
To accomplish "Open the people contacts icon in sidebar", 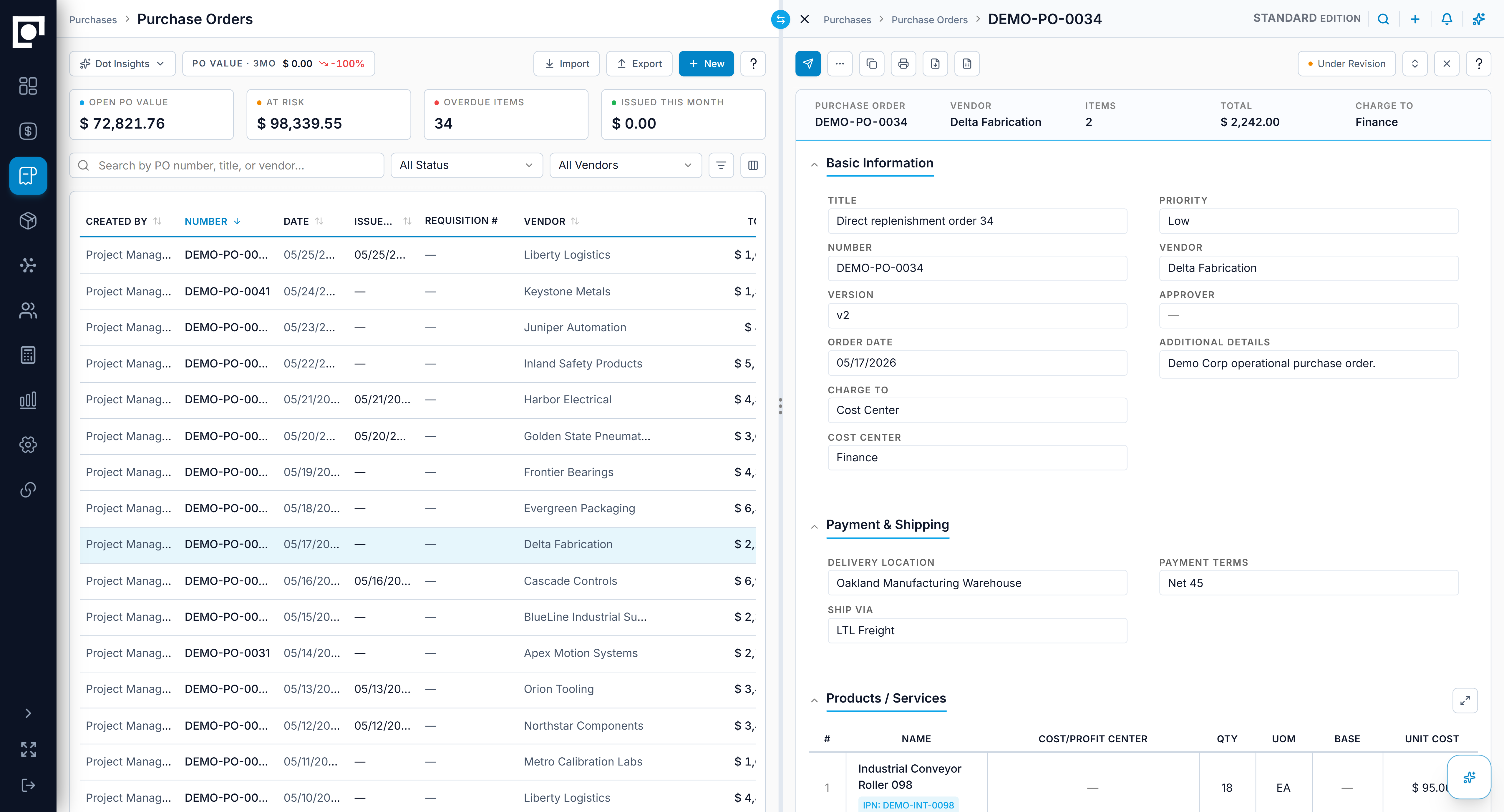I will pyautogui.click(x=28, y=310).
